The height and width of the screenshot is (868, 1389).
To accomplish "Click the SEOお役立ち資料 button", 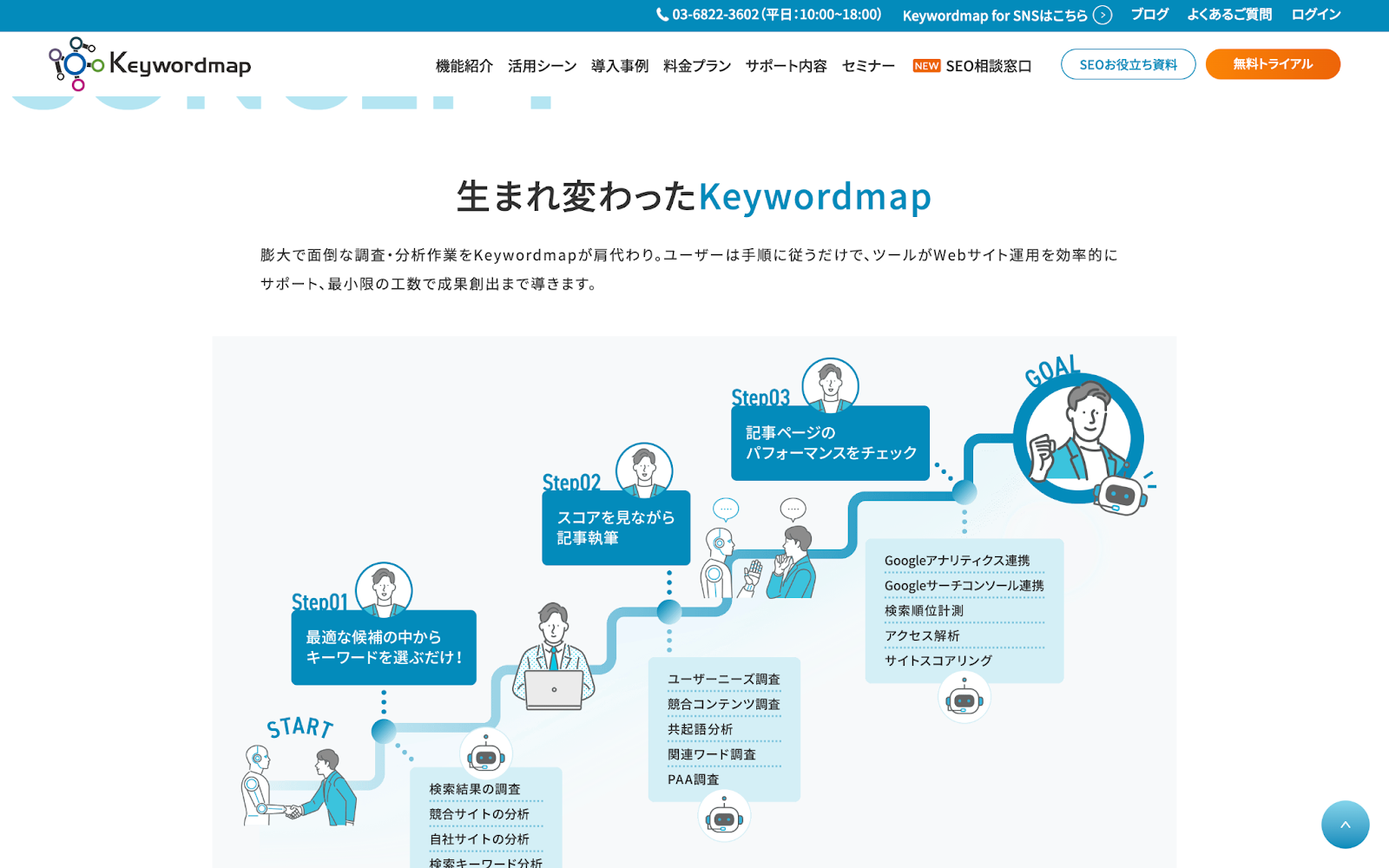I will click(1128, 64).
